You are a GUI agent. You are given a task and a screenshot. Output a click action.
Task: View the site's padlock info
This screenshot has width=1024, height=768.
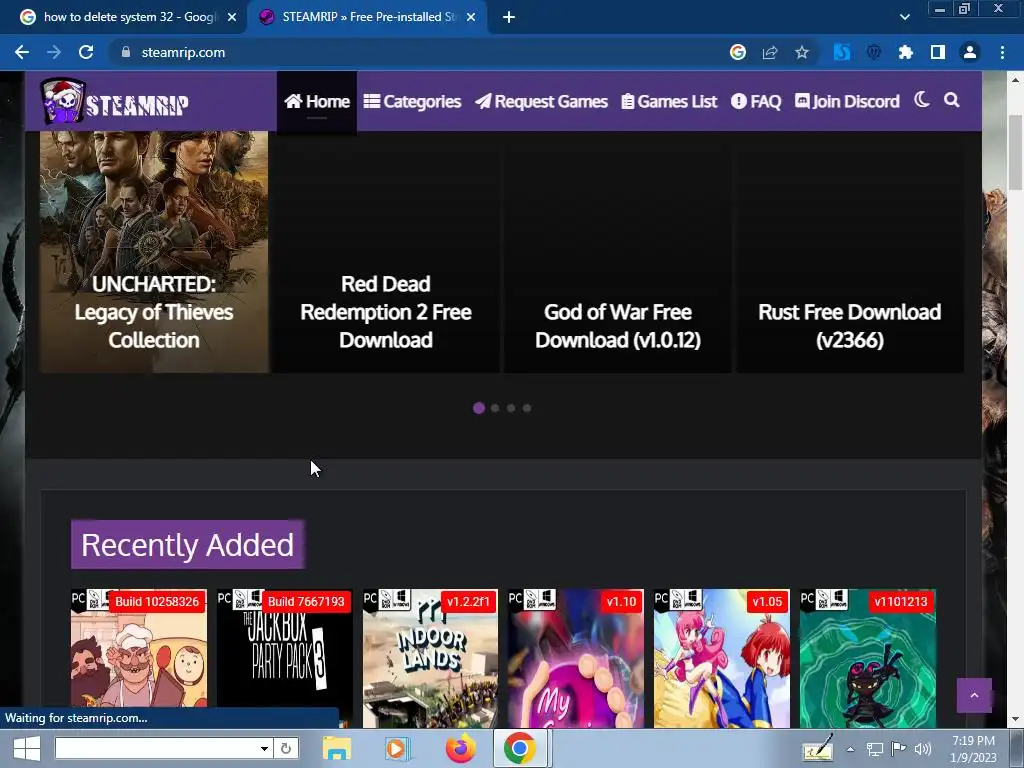[x=126, y=52]
